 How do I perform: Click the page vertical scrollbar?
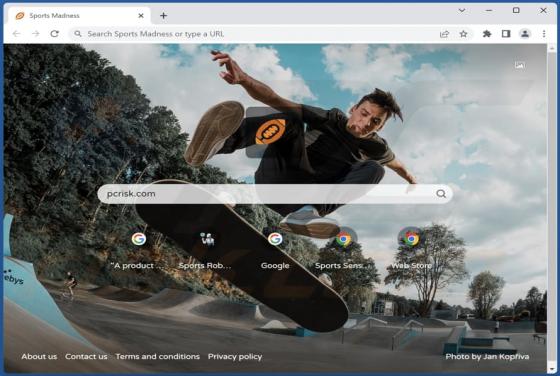pyautogui.click(x=551, y=208)
